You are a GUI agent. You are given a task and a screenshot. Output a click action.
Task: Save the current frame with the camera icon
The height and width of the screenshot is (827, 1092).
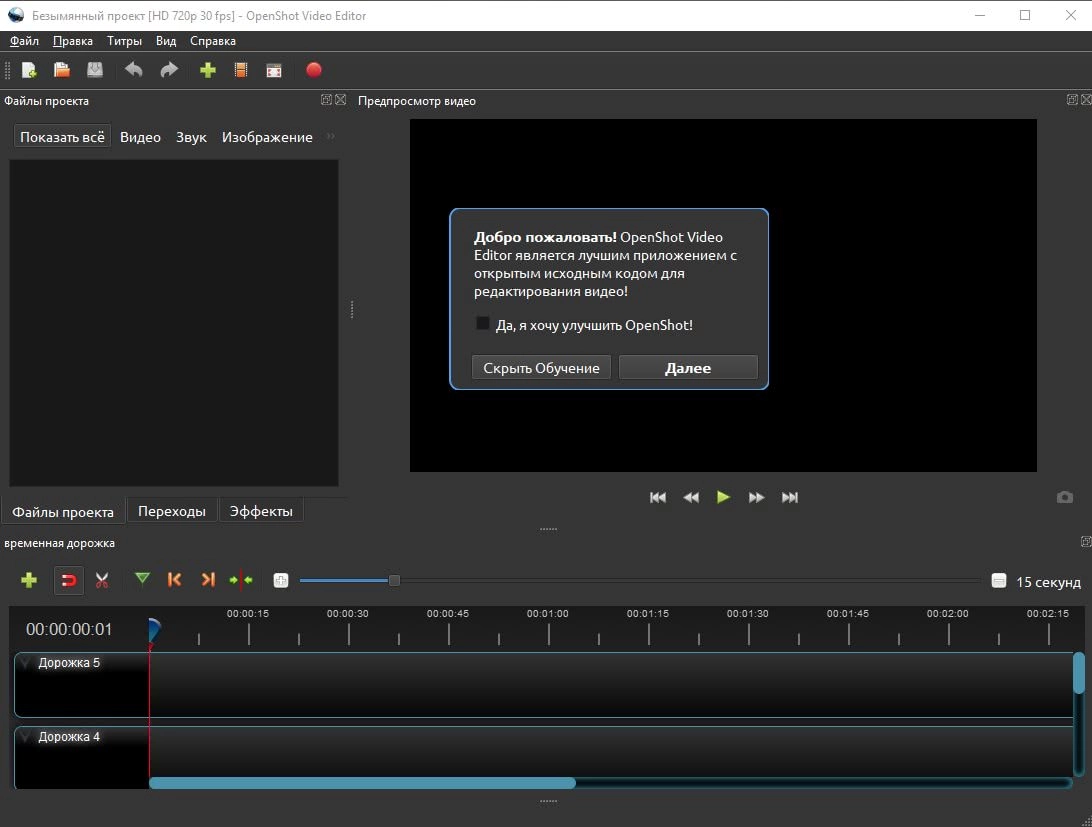coord(1065,497)
